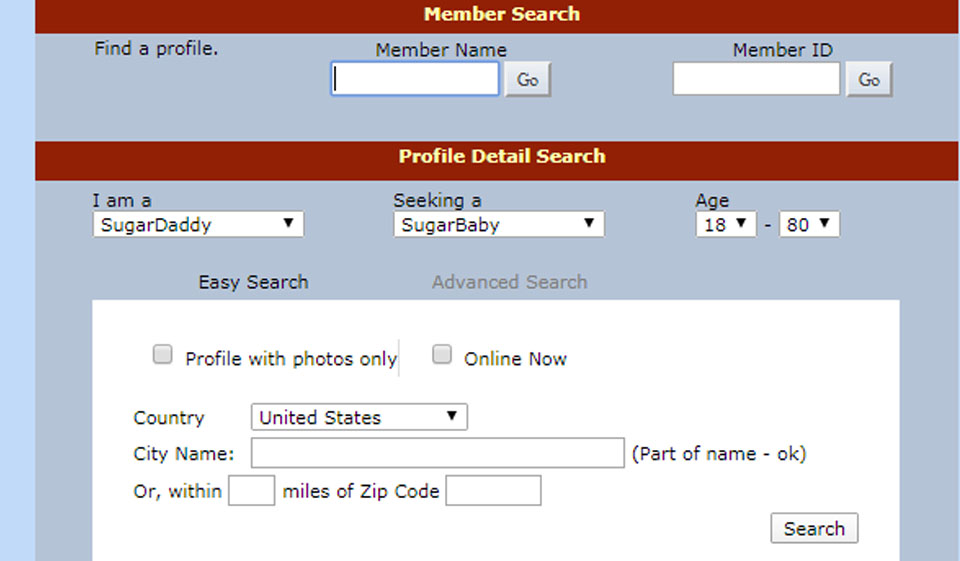Click Go button next to Member Name
Image resolution: width=960 pixels, height=561 pixels.
tap(527, 80)
